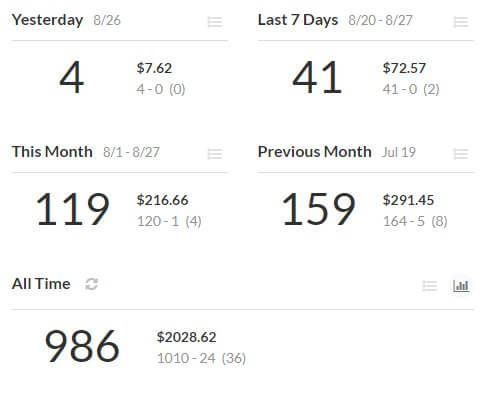Click the Previous Month heading

[x=315, y=152]
